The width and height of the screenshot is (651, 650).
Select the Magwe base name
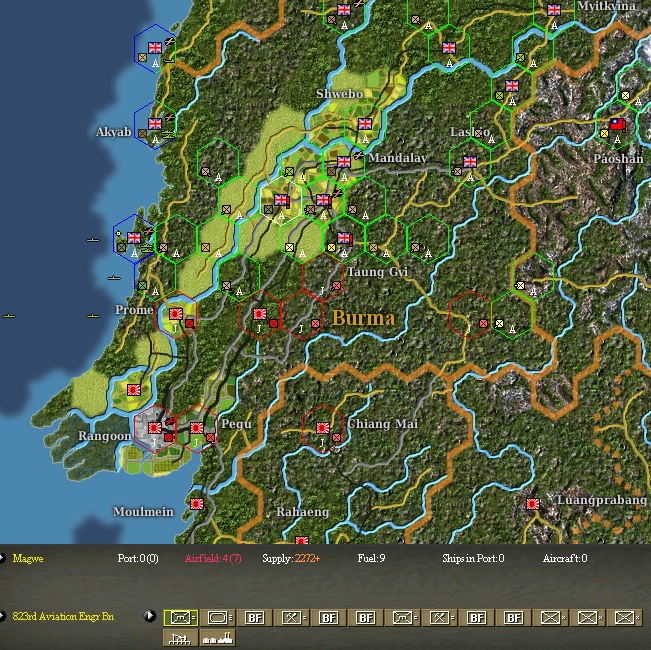28,558
